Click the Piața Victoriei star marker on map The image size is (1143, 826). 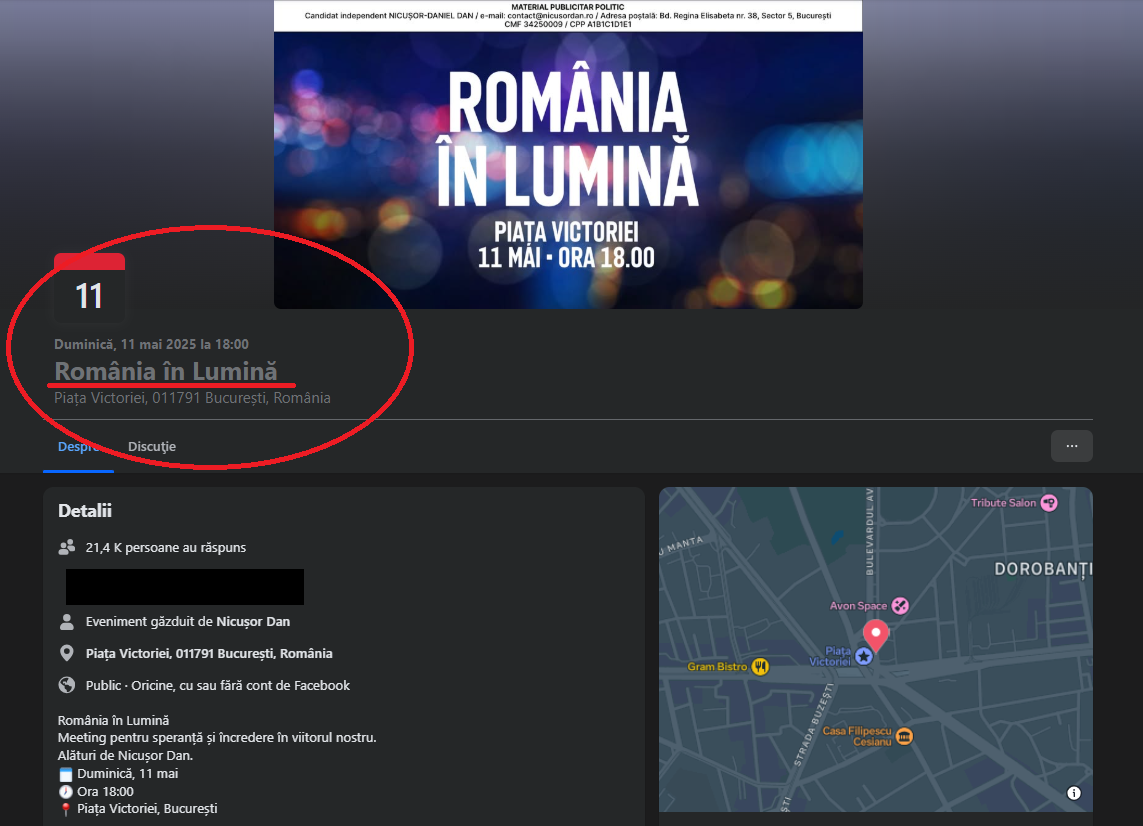pyautogui.click(x=864, y=656)
